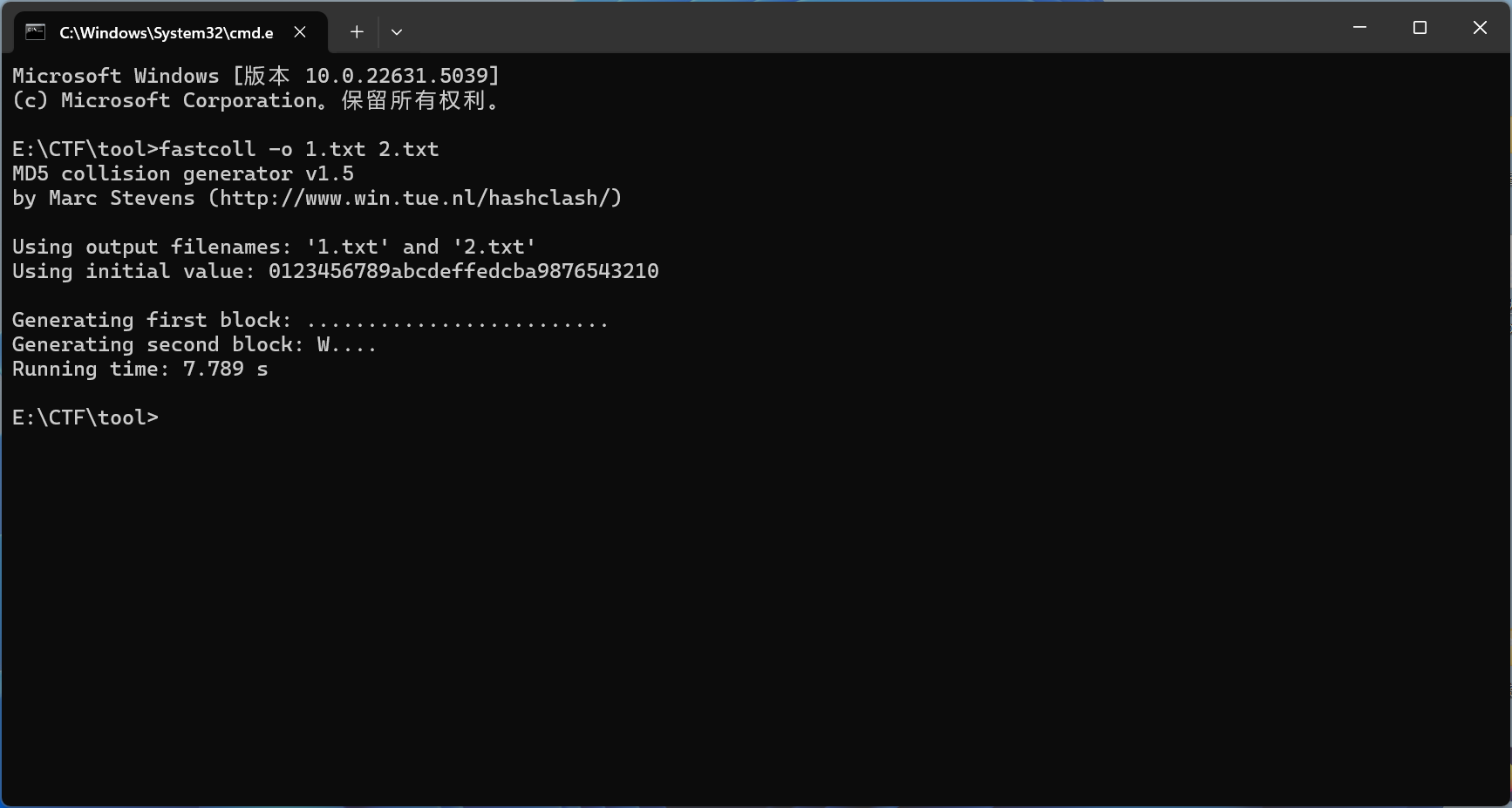Screen dimensions: 1512x808
Task: Open the hashclash URL in the output
Action: [414, 199]
